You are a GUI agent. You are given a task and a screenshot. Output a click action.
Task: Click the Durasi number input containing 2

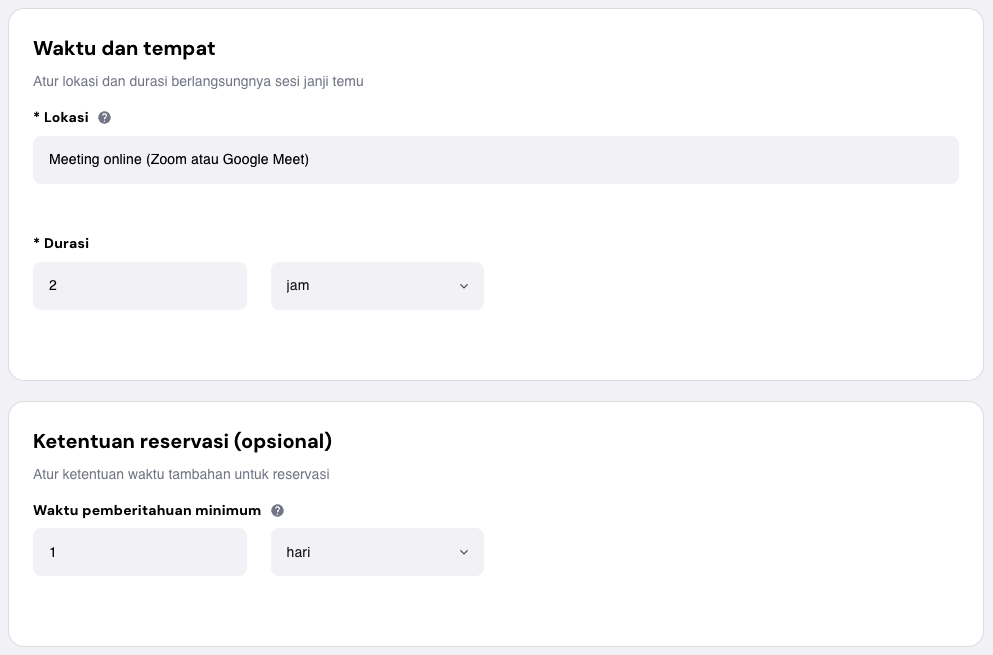pyautogui.click(x=140, y=286)
